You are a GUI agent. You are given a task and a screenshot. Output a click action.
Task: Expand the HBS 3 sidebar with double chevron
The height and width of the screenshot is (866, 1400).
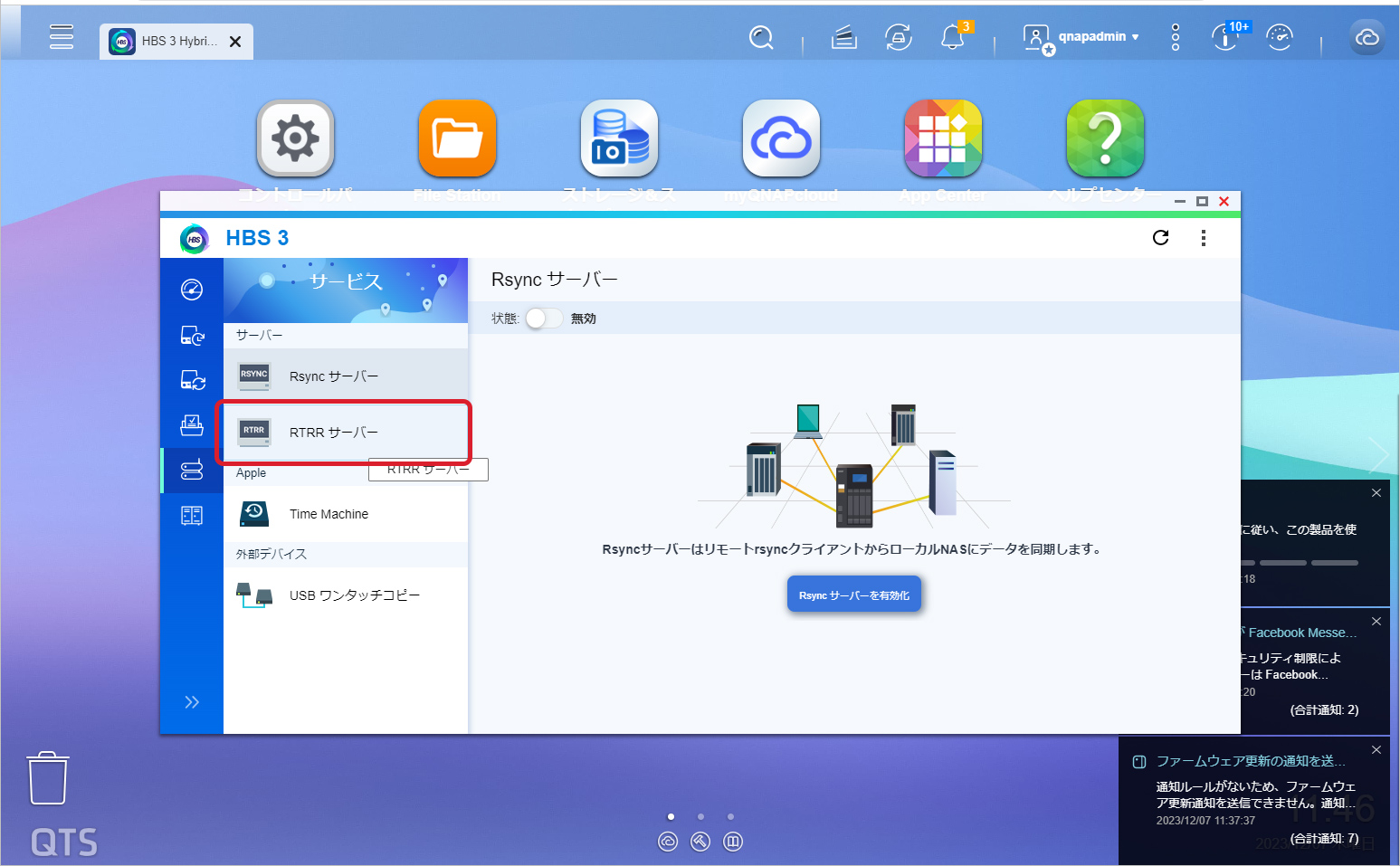(x=192, y=702)
